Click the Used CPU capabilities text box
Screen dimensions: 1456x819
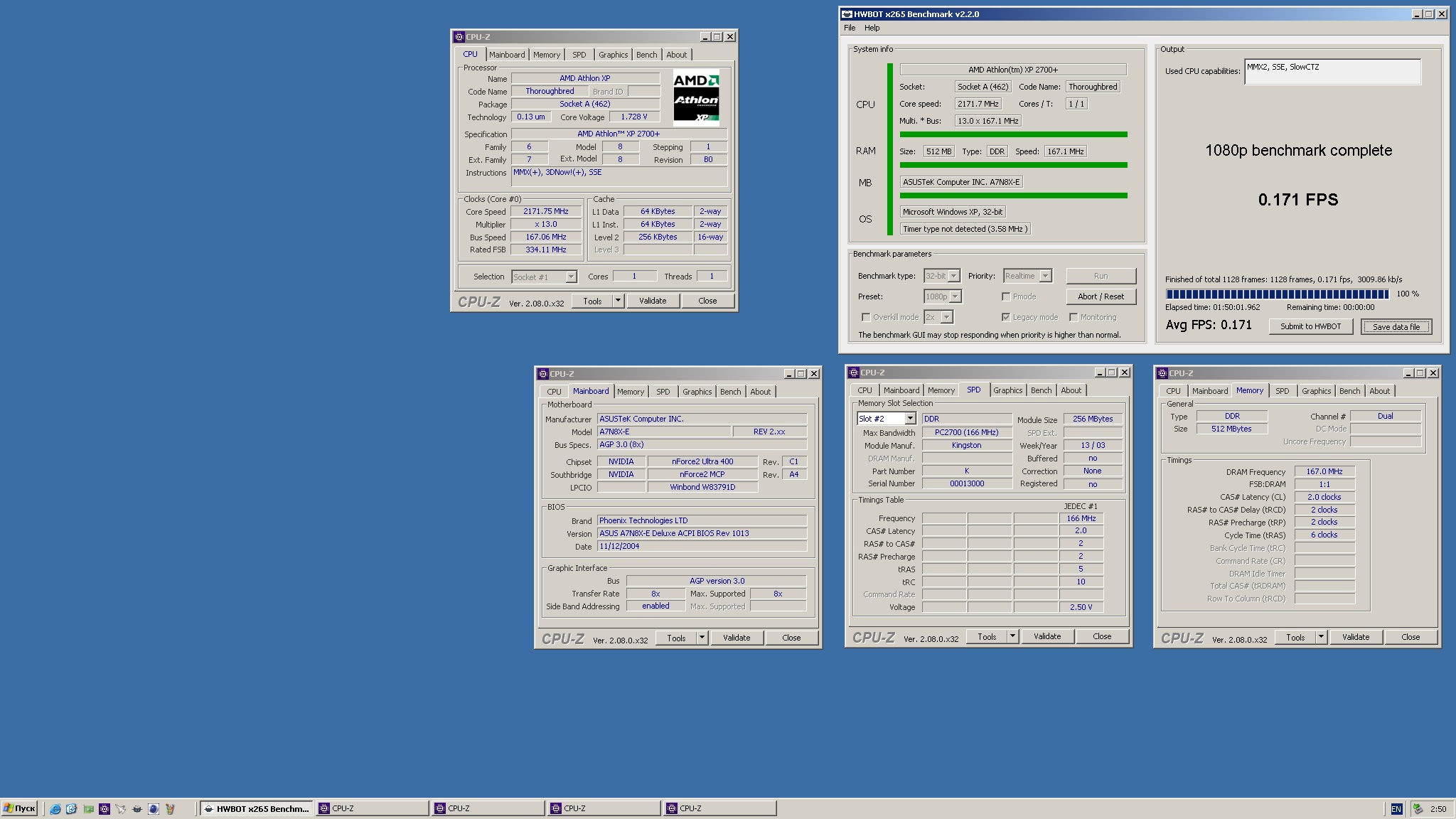click(1332, 72)
